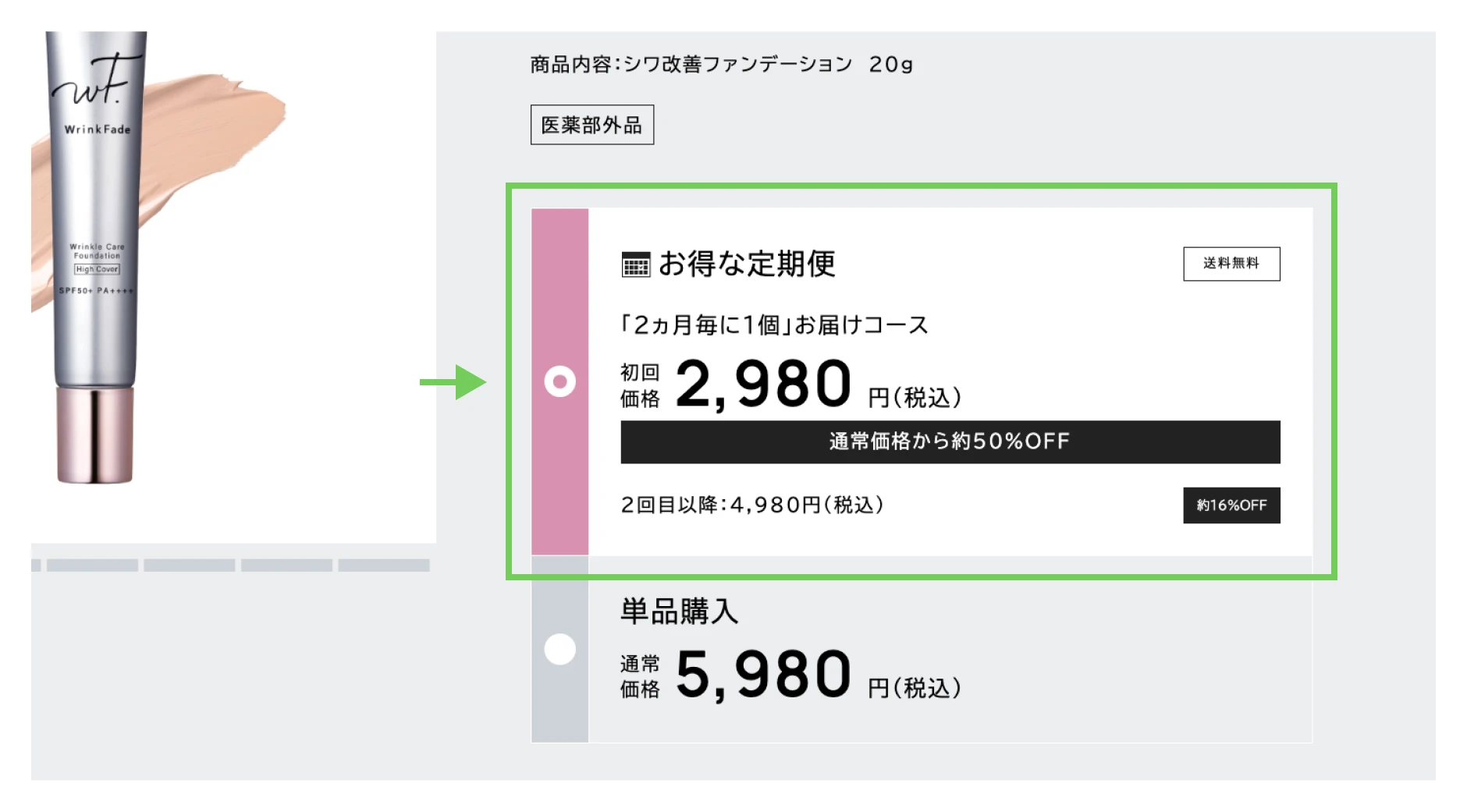Click the お得な定期便 heading
Viewport: 1467px width, 812px height.
click(x=747, y=264)
